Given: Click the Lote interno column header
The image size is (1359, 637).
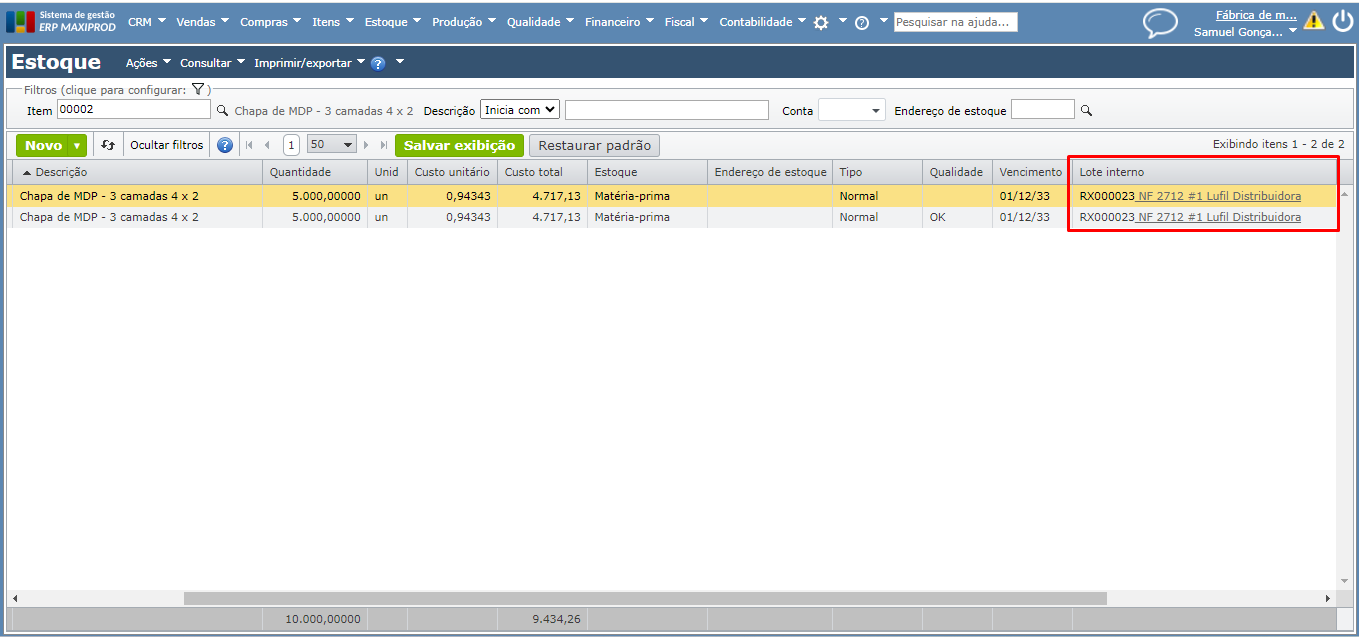Looking at the screenshot, I should click(x=1204, y=172).
